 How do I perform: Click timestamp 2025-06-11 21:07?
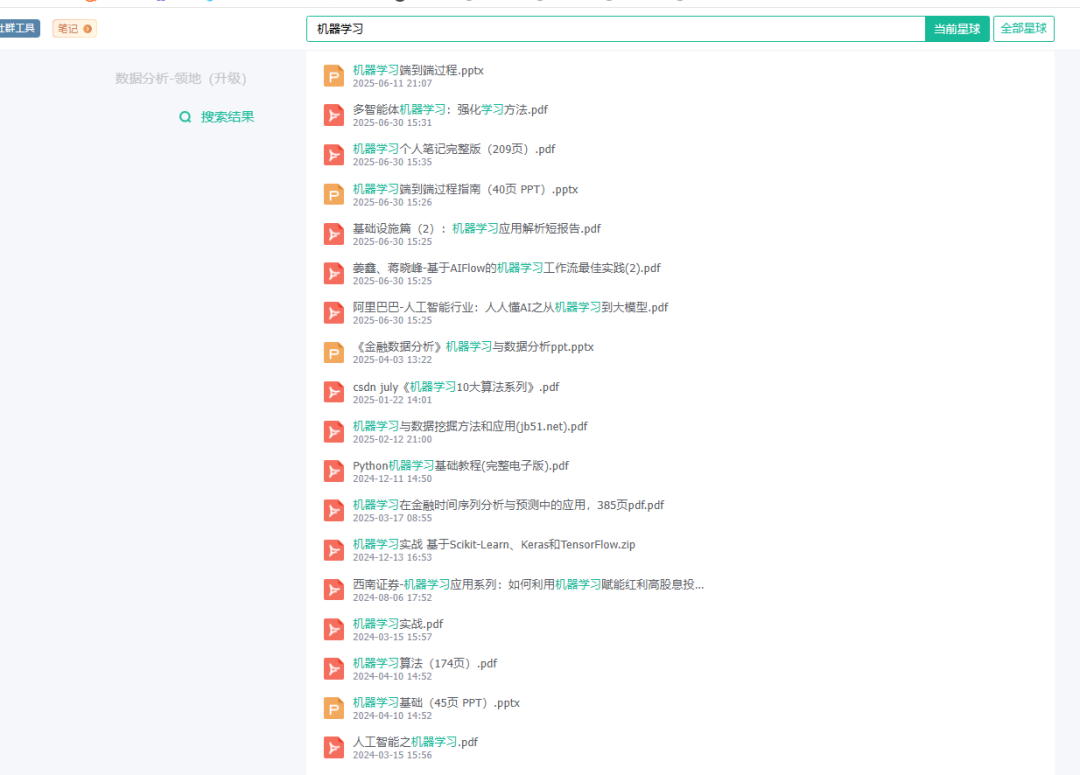pyautogui.click(x=393, y=83)
